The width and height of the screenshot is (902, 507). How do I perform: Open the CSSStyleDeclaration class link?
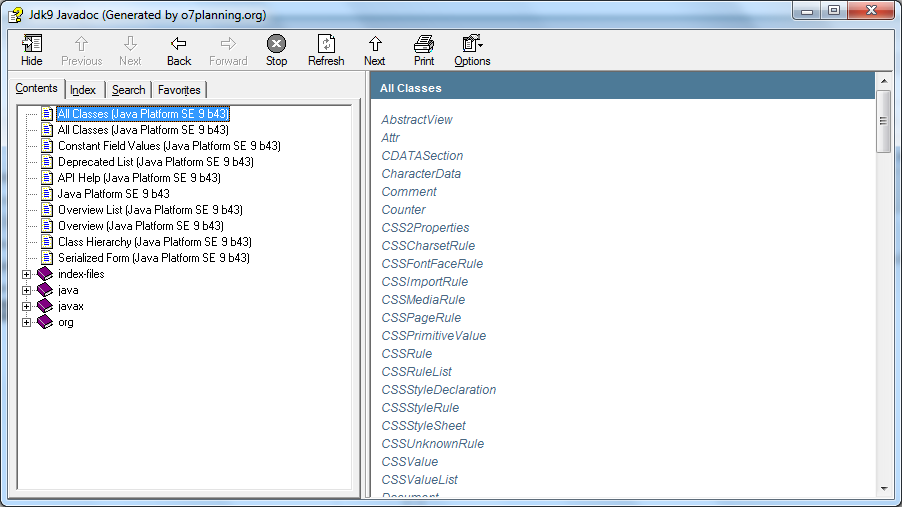[438, 390]
